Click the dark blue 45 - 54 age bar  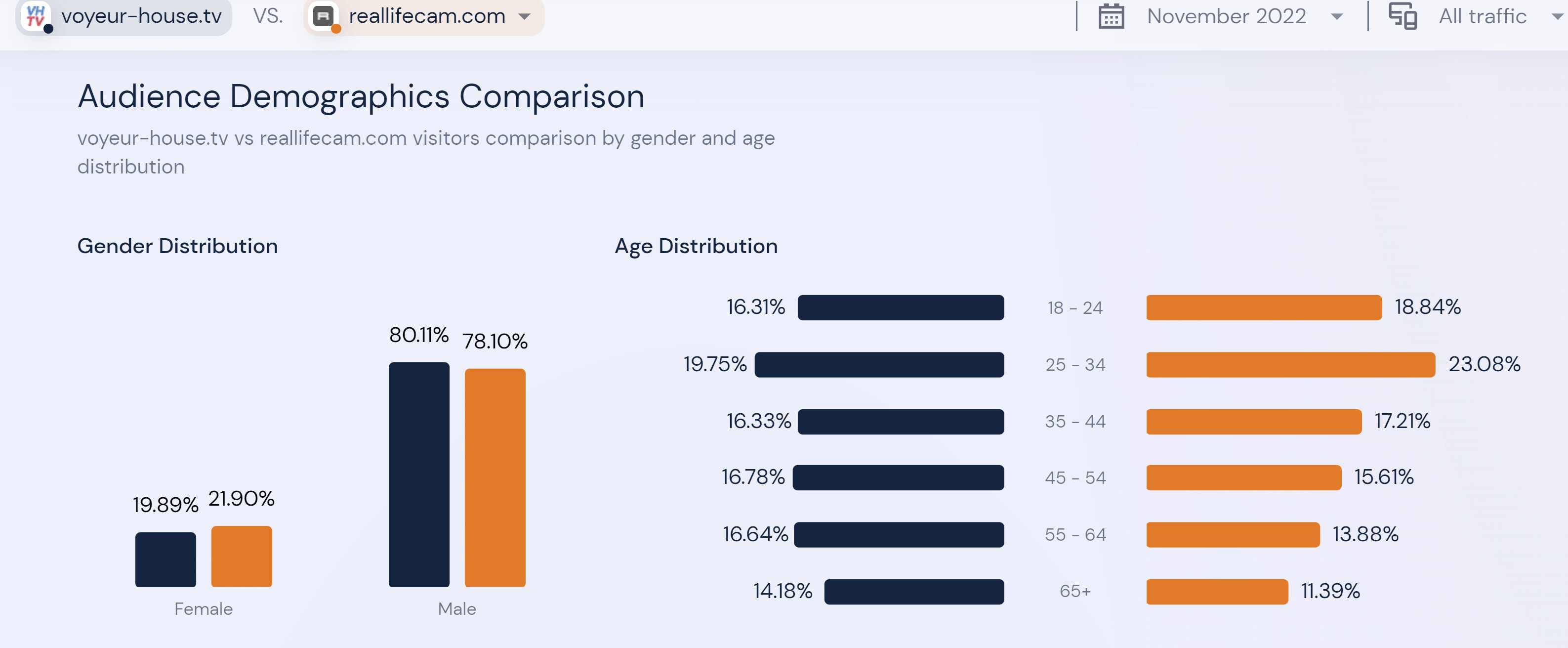pyautogui.click(x=898, y=477)
